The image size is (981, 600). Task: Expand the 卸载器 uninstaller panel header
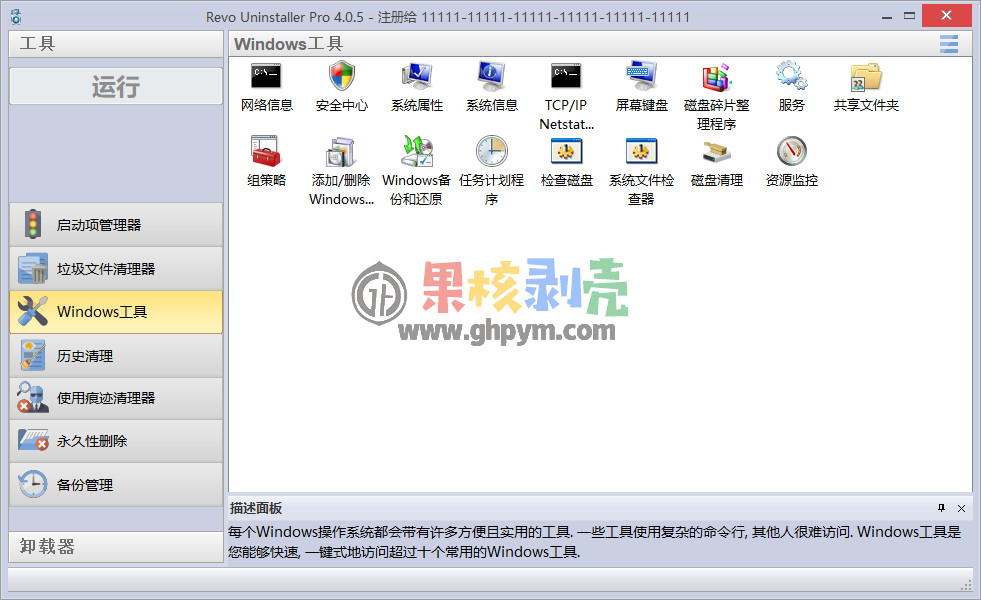tap(116, 546)
